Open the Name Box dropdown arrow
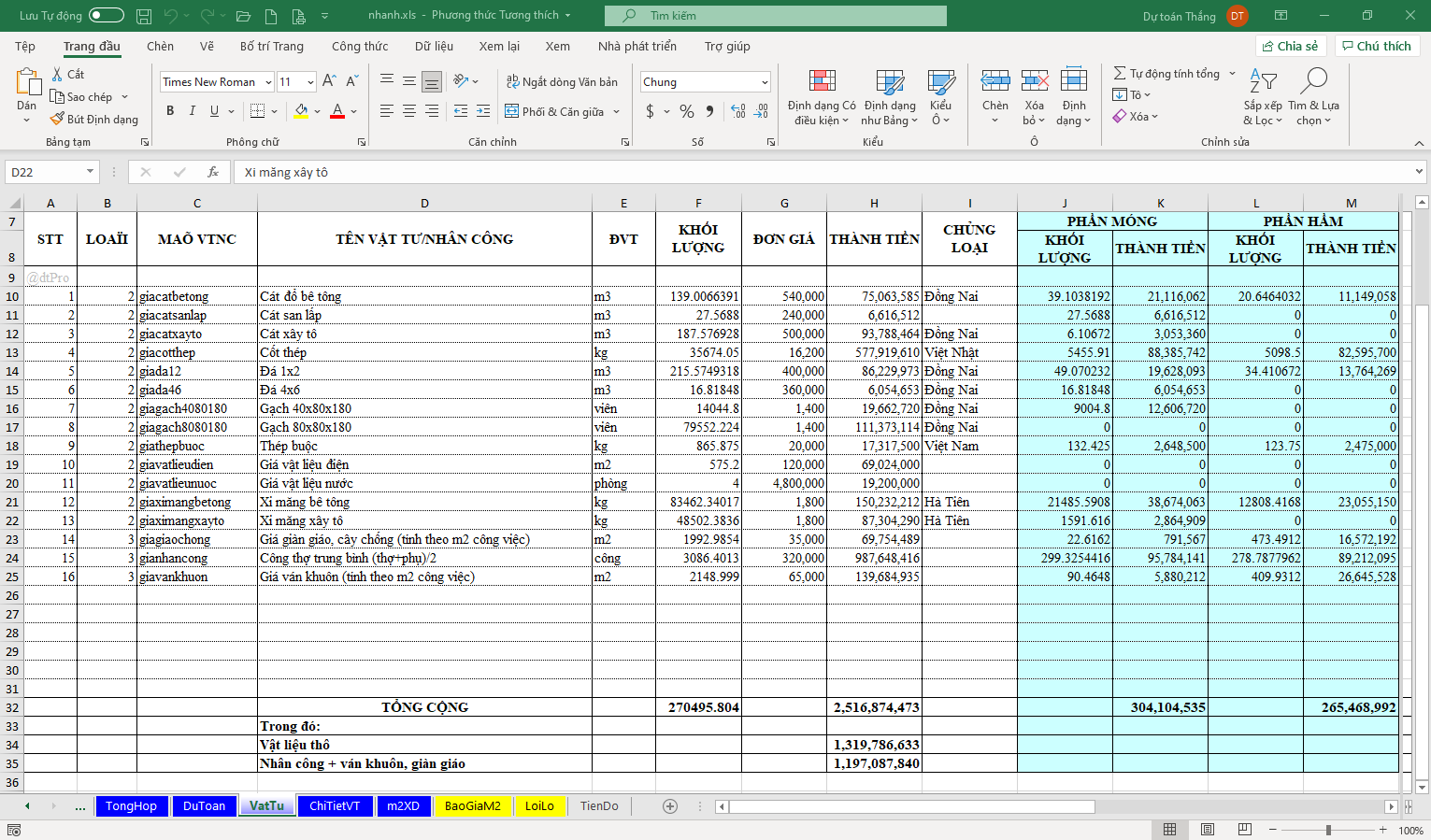The image size is (1431, 840). [x=90, y=172]
